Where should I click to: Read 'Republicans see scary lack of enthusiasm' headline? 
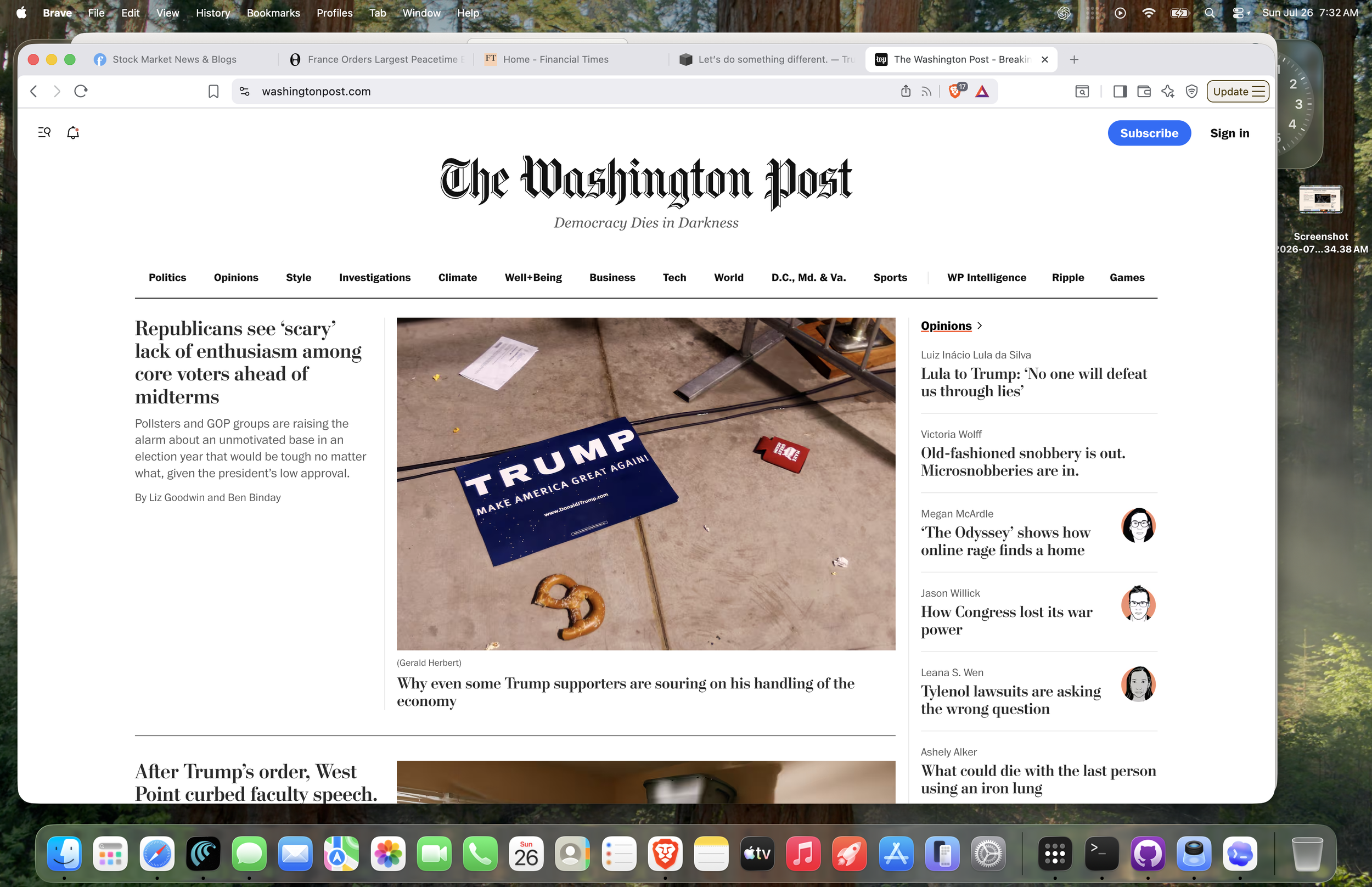coord(248,362)
